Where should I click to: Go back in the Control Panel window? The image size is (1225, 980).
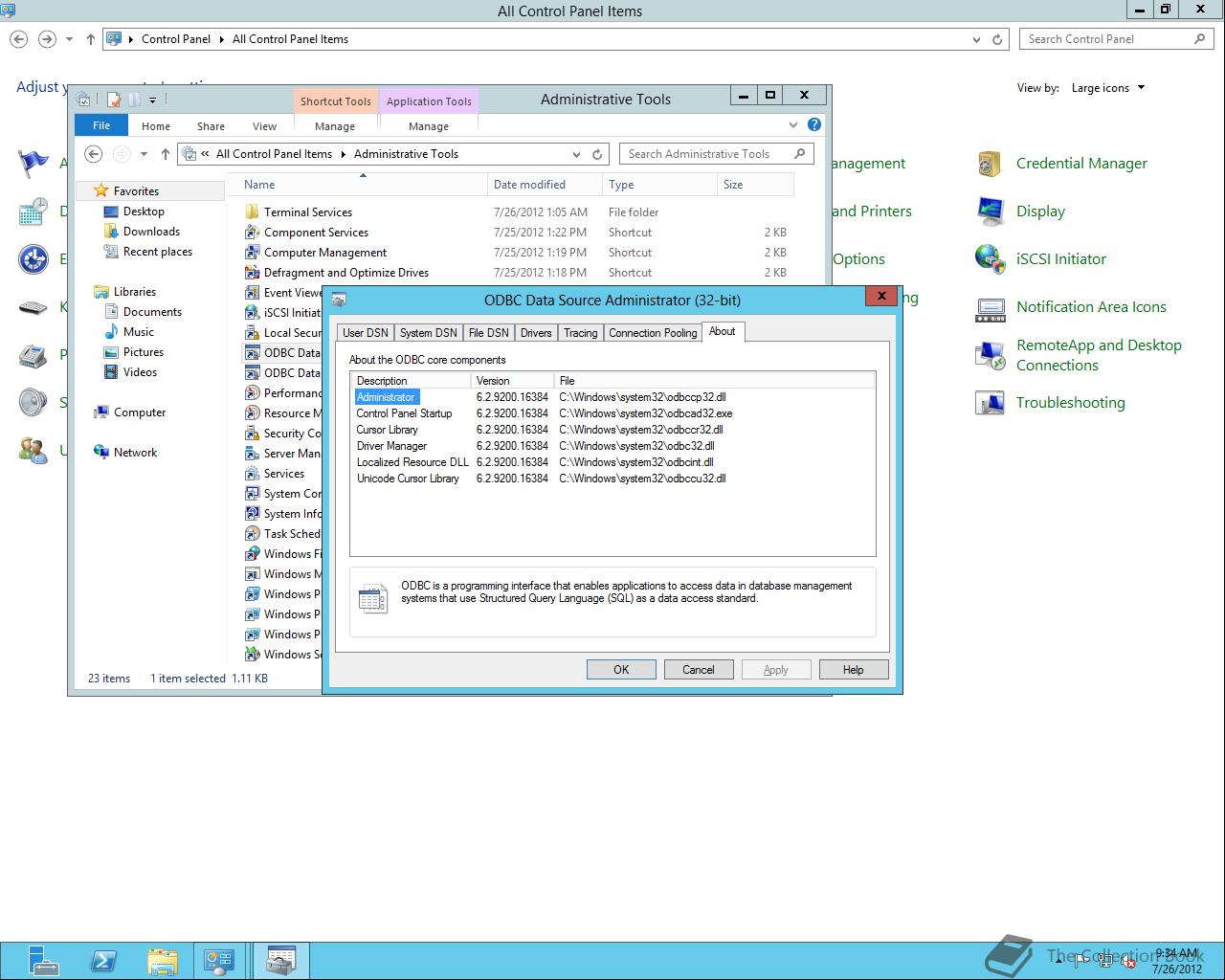(x=19, y=39)
